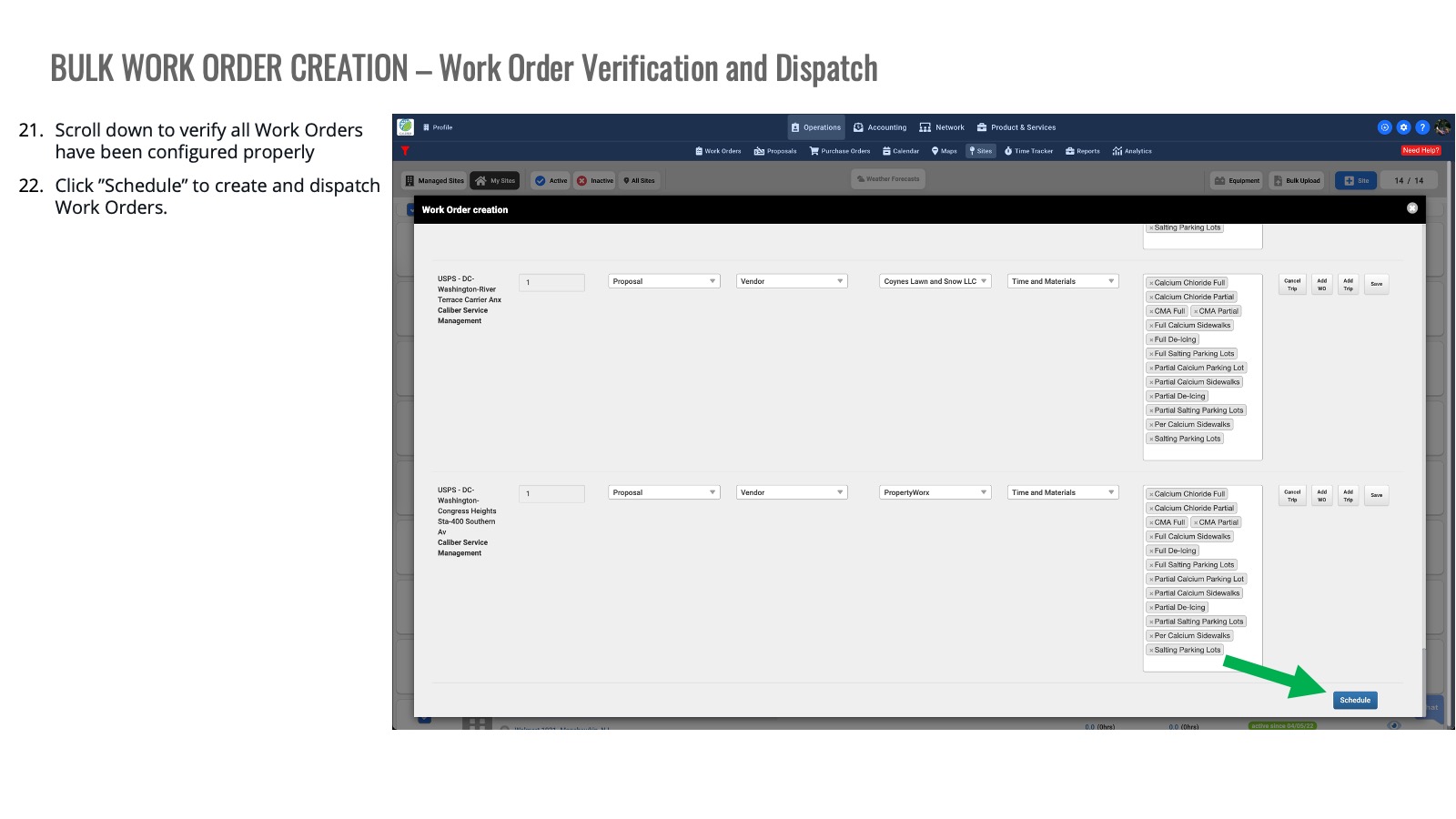Click the Schedule button

(1354, 700)
